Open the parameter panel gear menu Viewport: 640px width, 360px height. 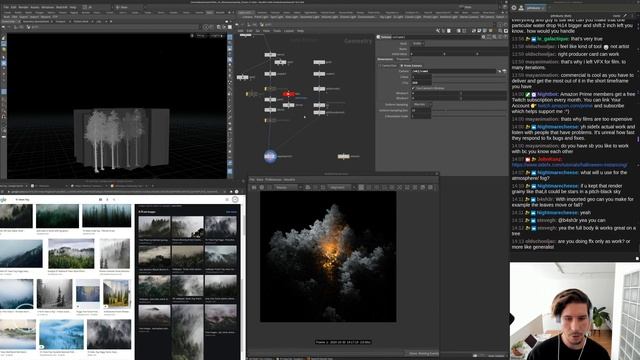coord(484,37)
